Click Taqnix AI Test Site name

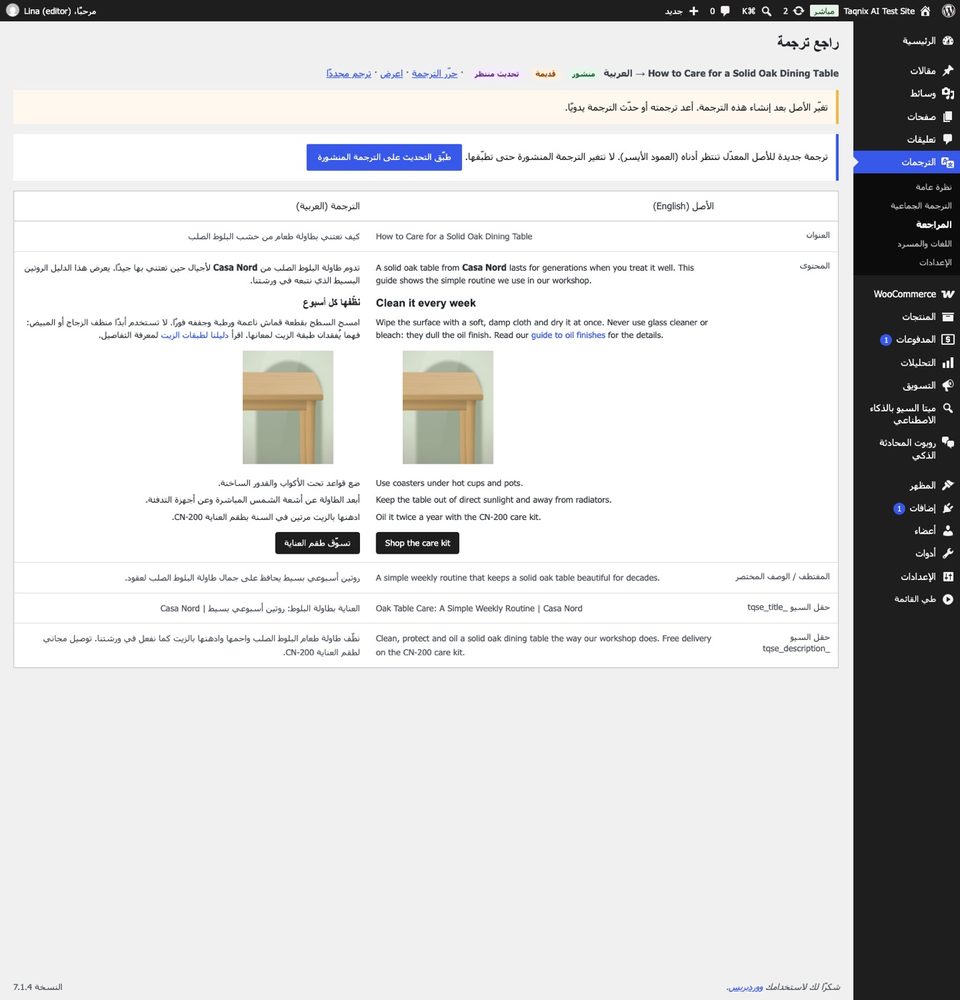point(879,11)
